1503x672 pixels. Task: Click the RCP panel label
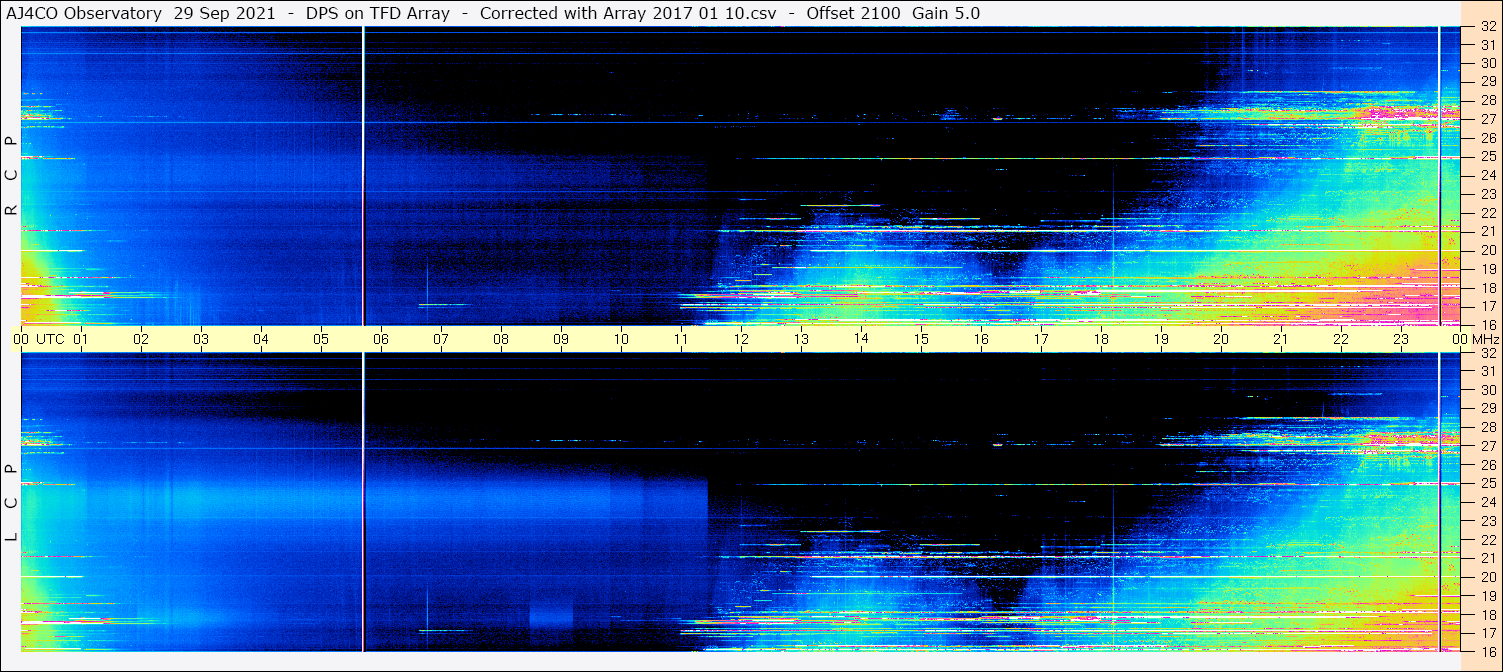coord(11,176)
